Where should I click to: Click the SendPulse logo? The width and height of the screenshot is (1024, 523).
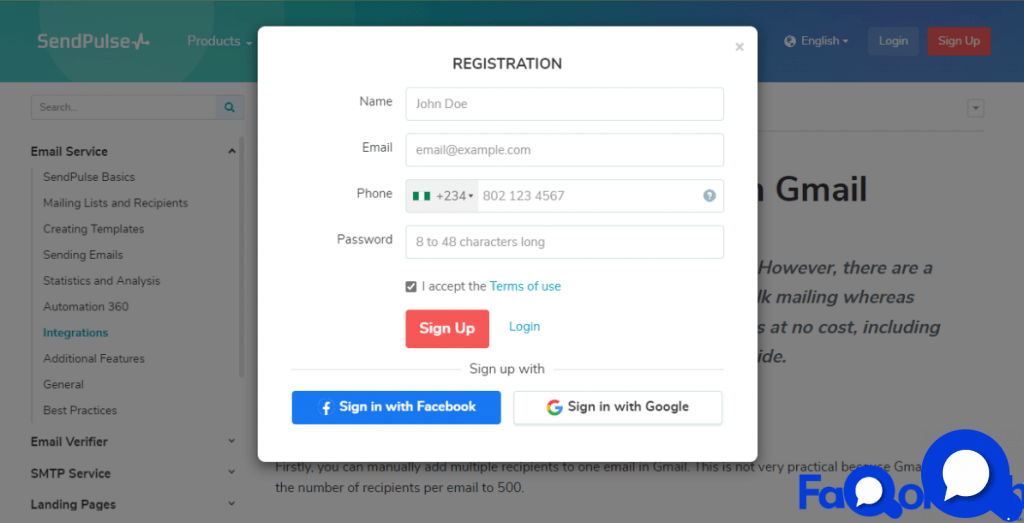[93, 41]
